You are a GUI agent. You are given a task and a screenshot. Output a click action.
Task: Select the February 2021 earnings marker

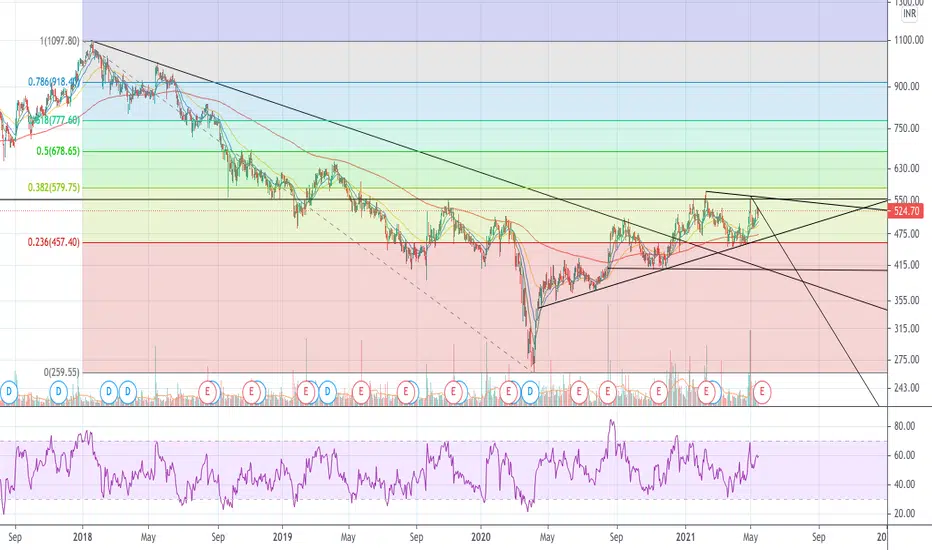(707, 392)
